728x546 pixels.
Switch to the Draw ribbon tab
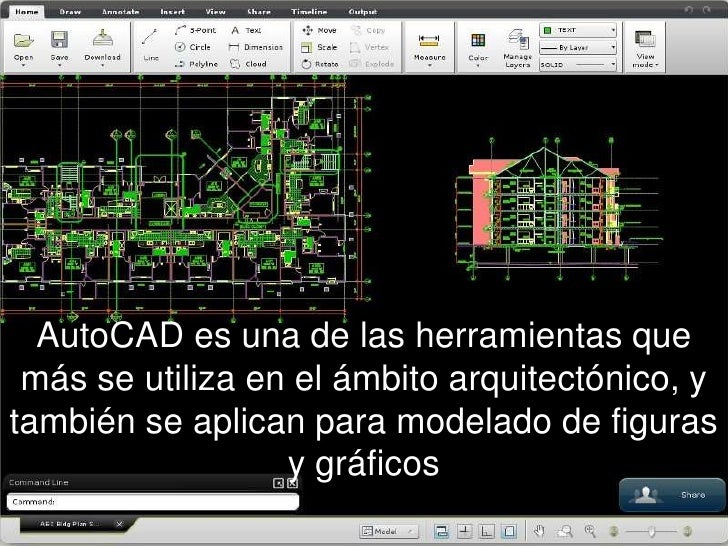click(70, 12)
